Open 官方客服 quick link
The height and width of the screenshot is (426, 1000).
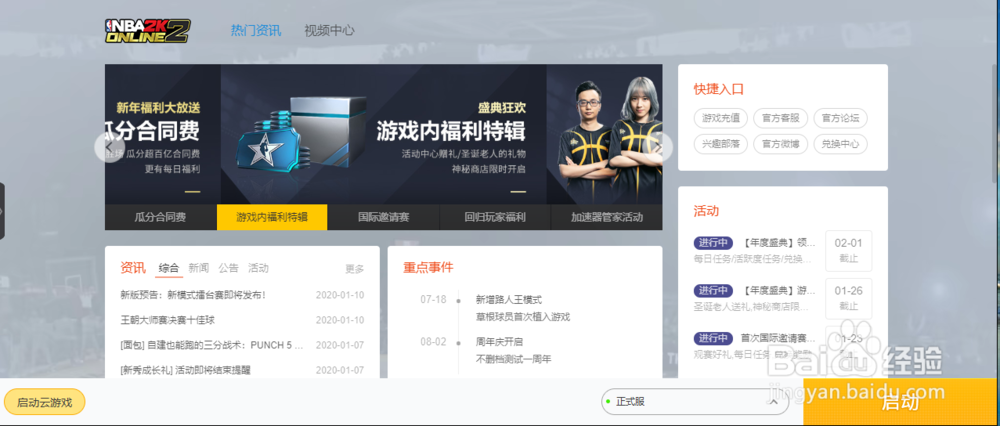pyautogui.click(x=781, y=118)
